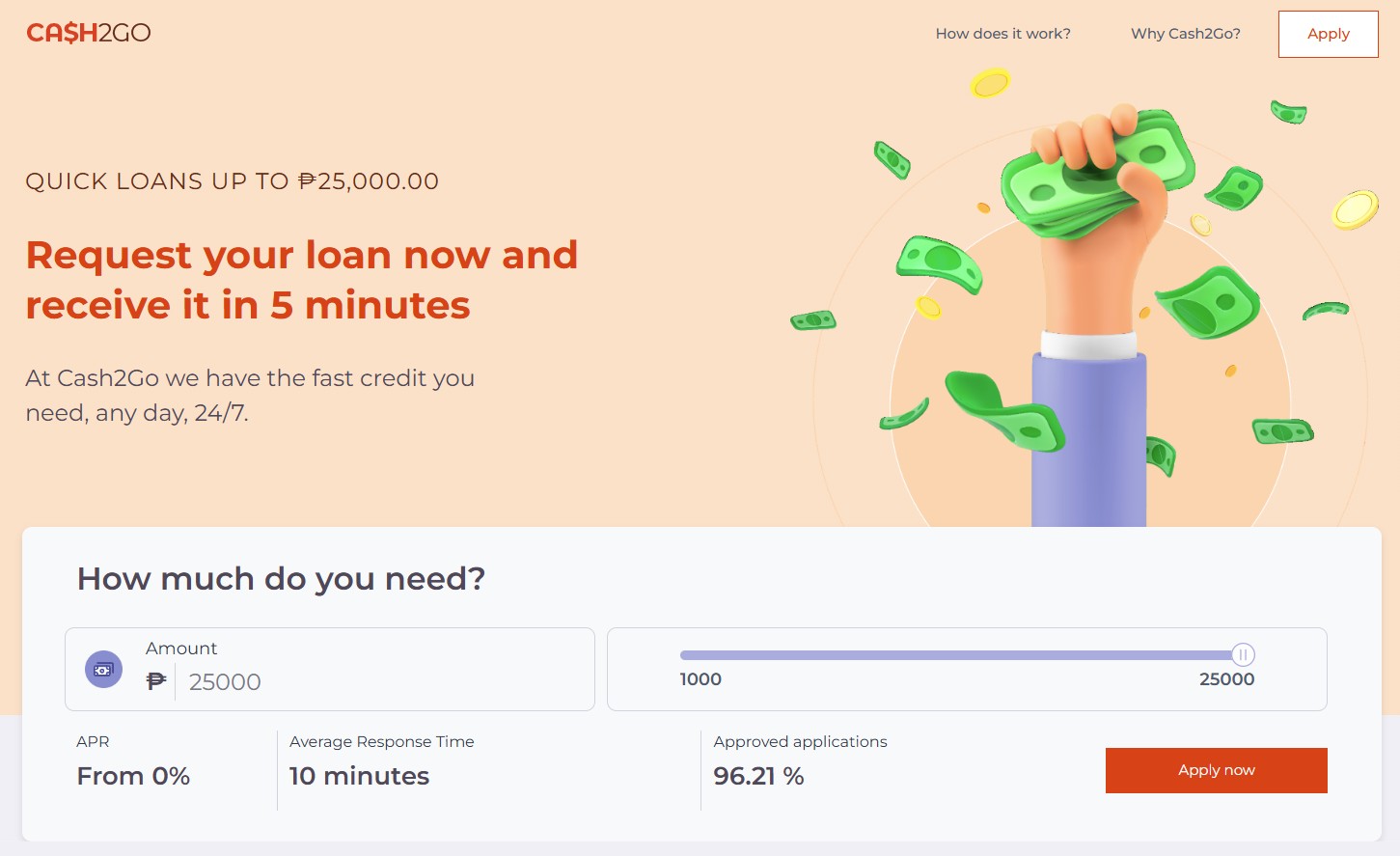Open the 'Why Cash2Go?' navigation item
This screenshot has height=856, width=1400.
coord(1184,33)
